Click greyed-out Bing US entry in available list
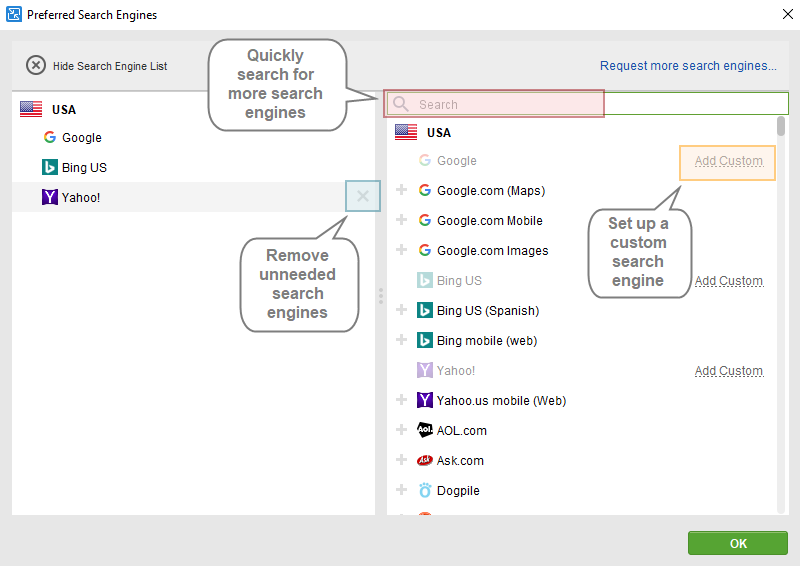This screenshot has height=566, width=800. [459, 281]
